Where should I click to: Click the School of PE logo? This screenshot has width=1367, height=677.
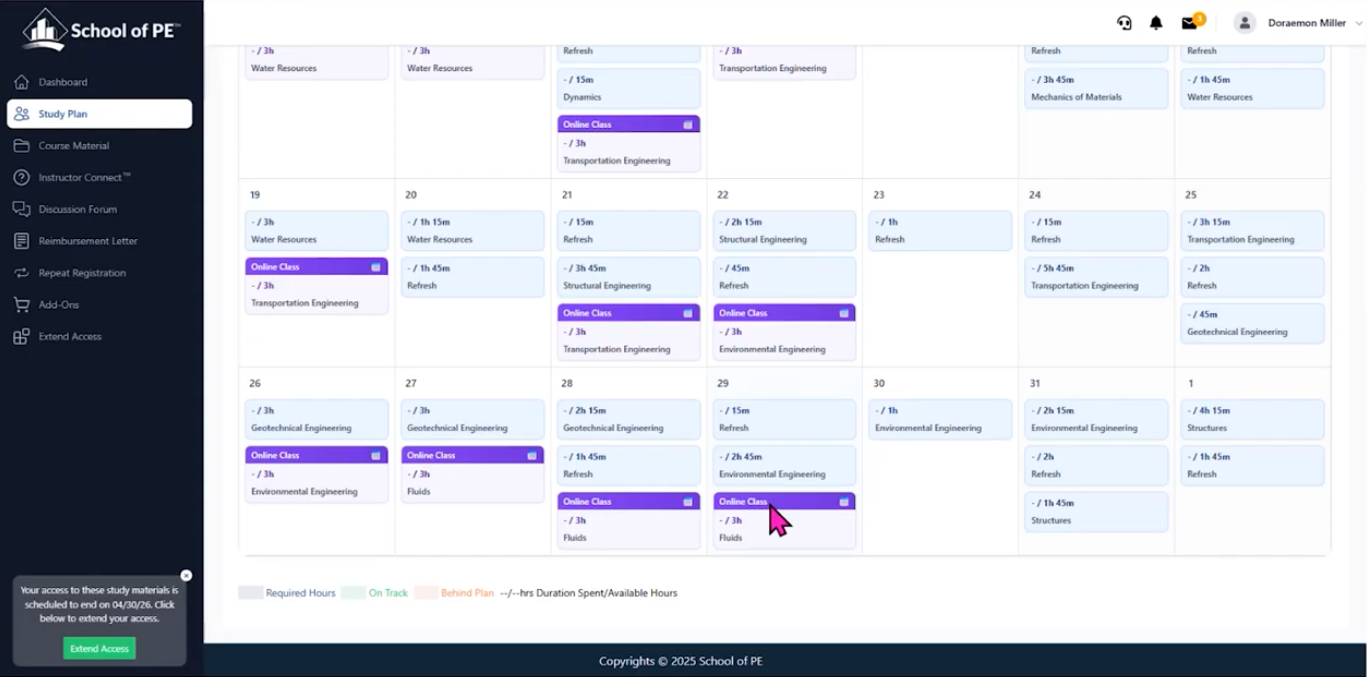click(x=100, y=30)
